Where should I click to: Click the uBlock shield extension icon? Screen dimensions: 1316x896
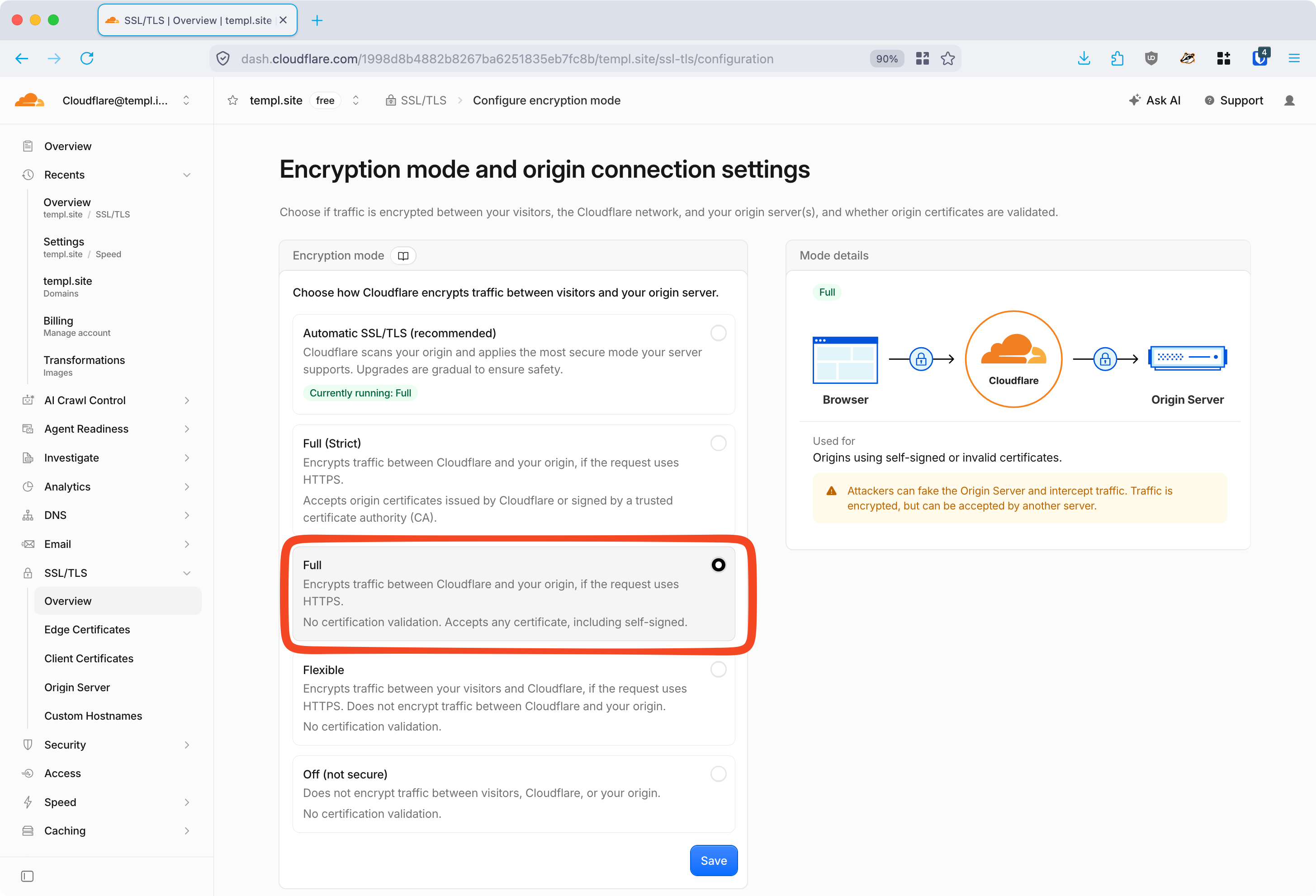(1151, 58)
